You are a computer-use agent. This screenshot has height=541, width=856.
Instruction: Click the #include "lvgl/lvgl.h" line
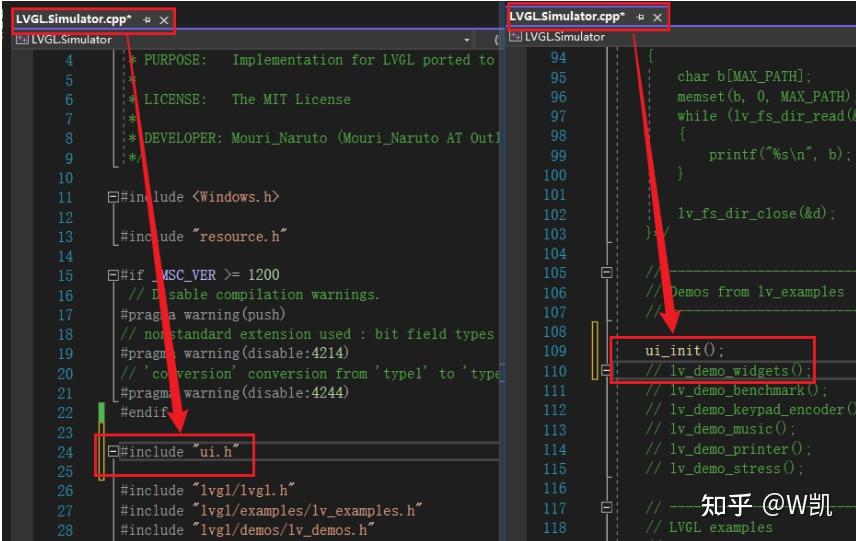click(207, 490)
